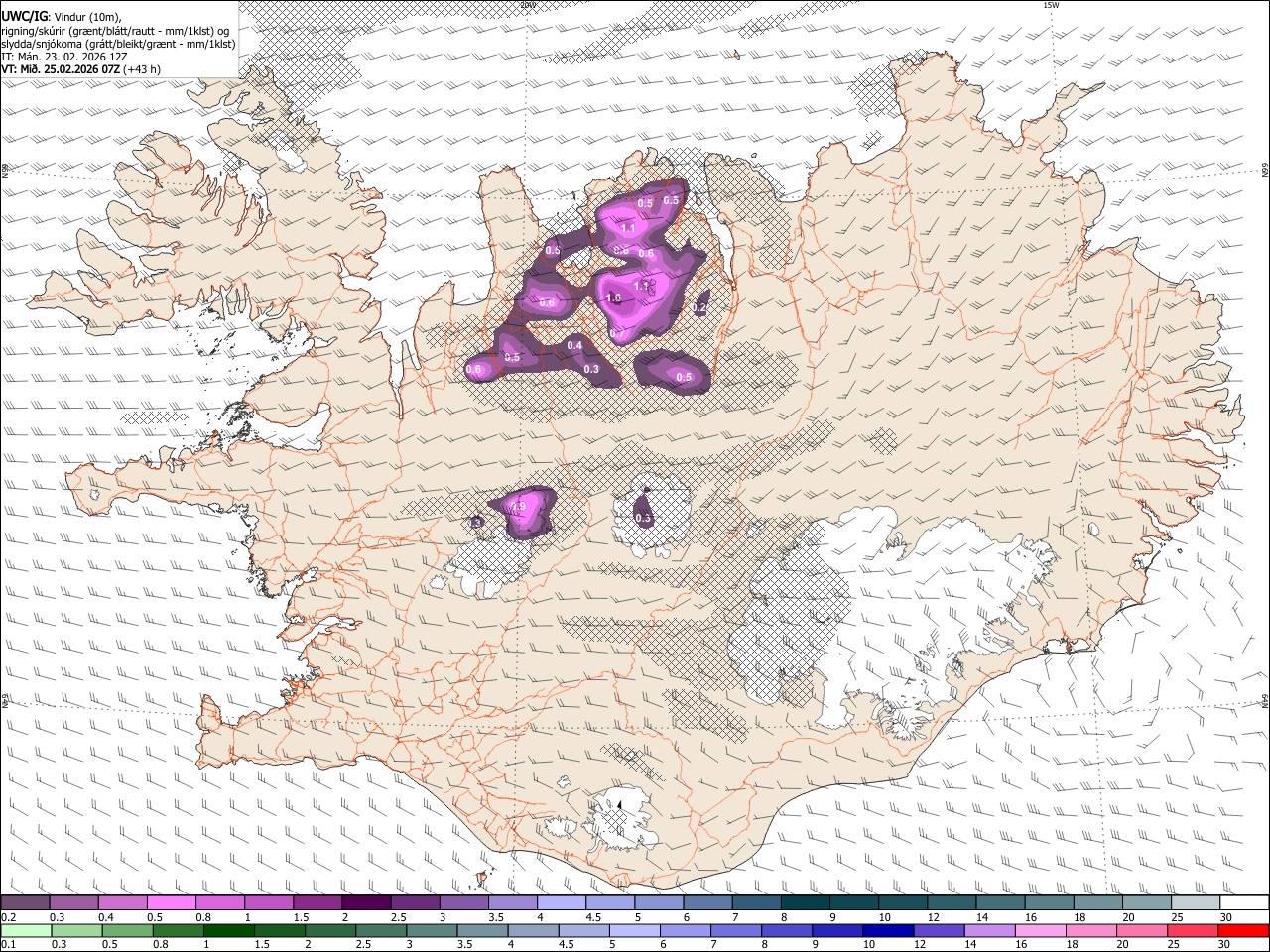This screenshot has width=1270, height=952.
Task: Click the 0.2 value on upper legend scale
Action: pyautogui.click(x=8, y=917)
